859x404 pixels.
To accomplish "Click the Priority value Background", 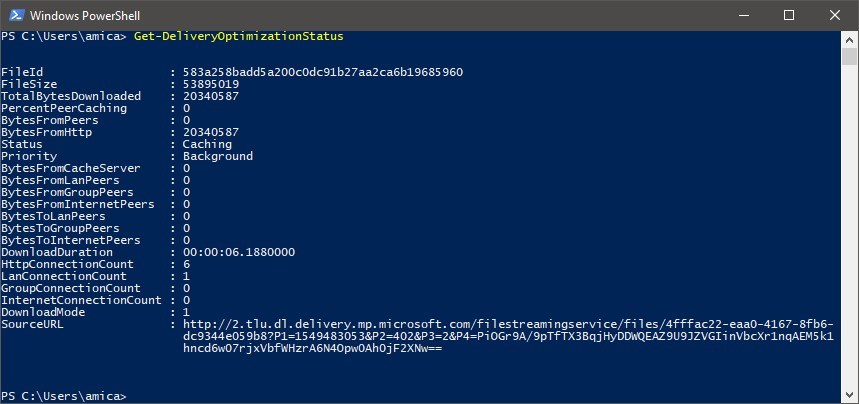I will click(218, 156).
